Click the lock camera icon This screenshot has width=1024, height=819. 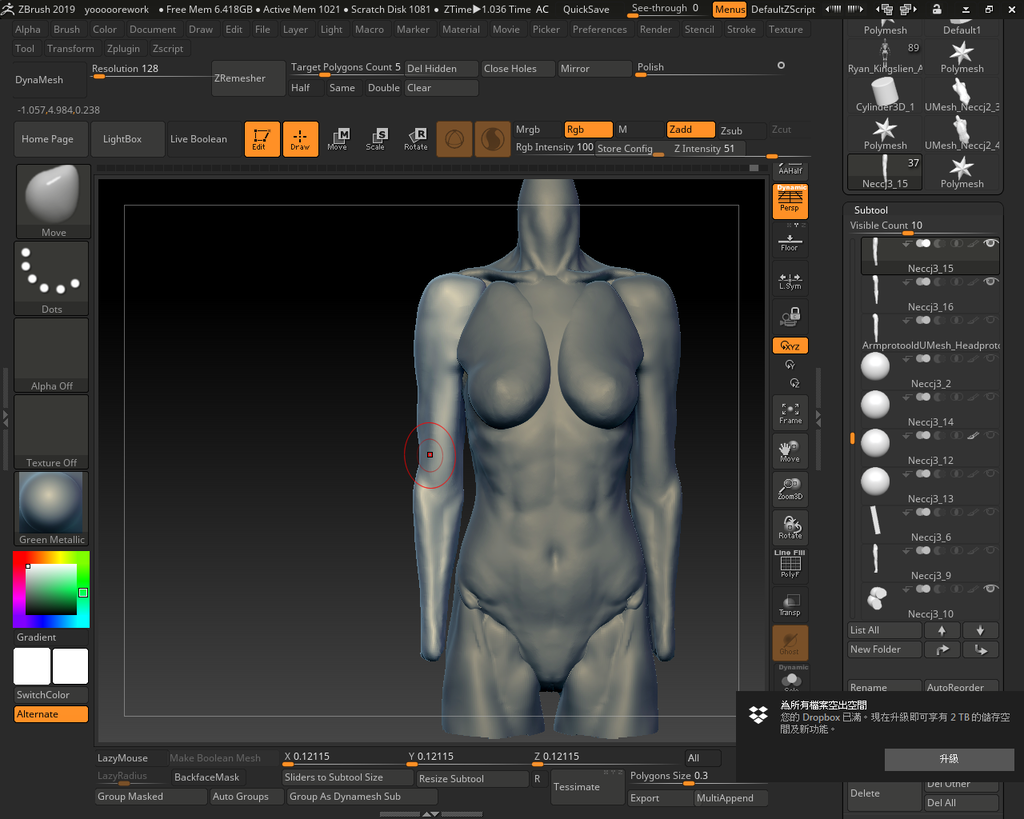(790, 317)
